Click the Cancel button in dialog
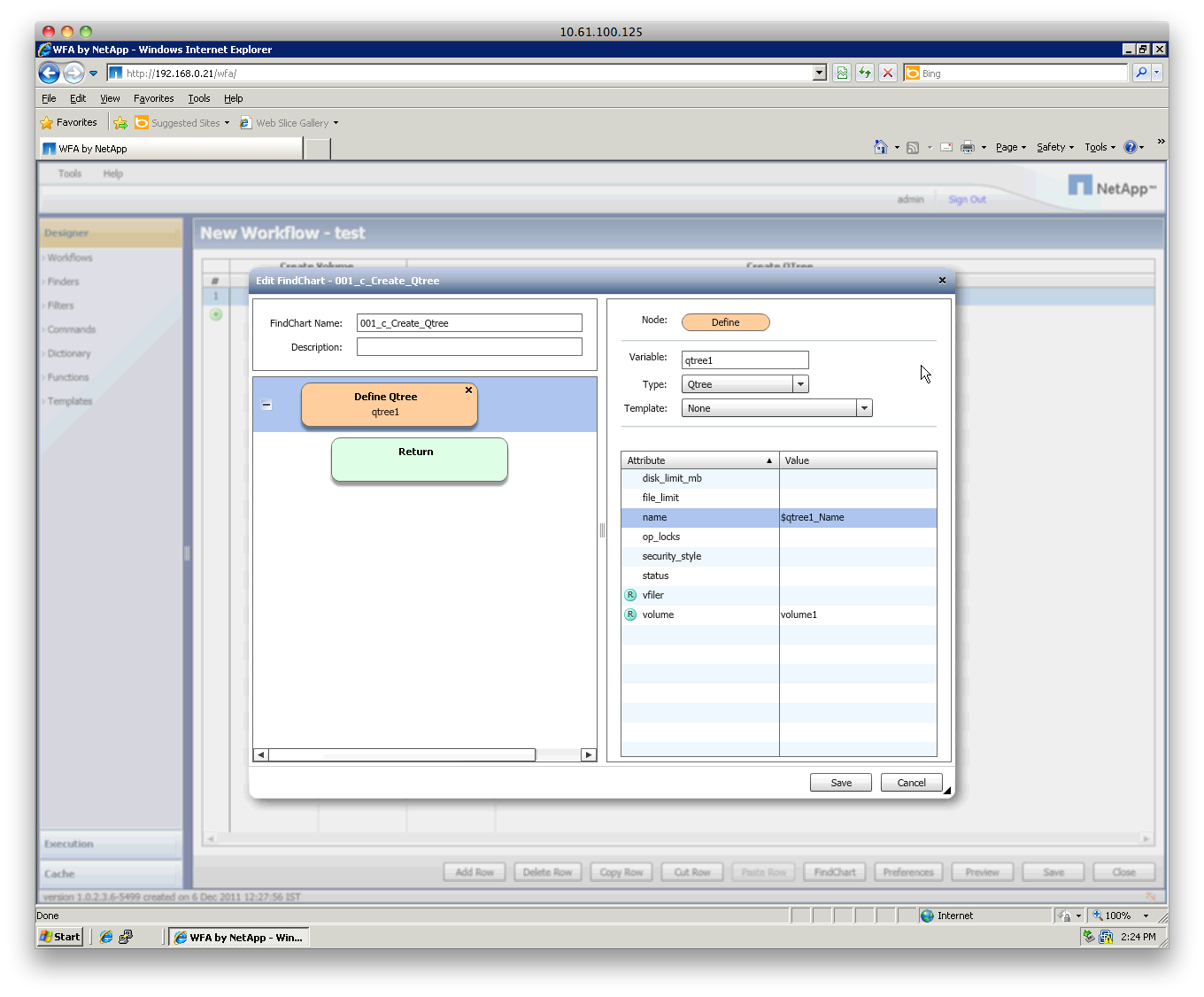1204x997 pixels. tap(911, 783)
